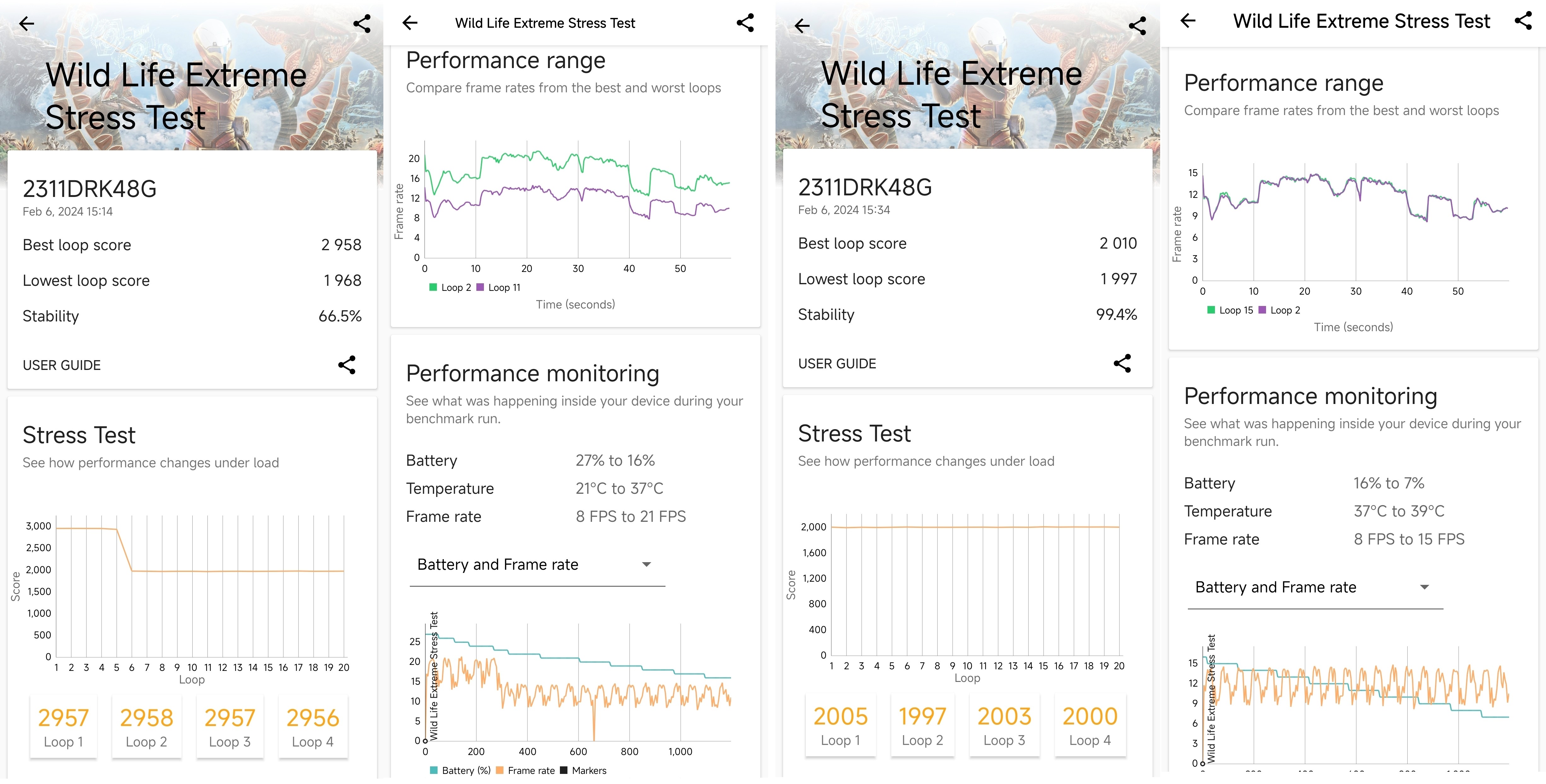Open the right Battery and Frame rate dropdown
This screenshot has width=1546, height=784.
(1314, 587)
